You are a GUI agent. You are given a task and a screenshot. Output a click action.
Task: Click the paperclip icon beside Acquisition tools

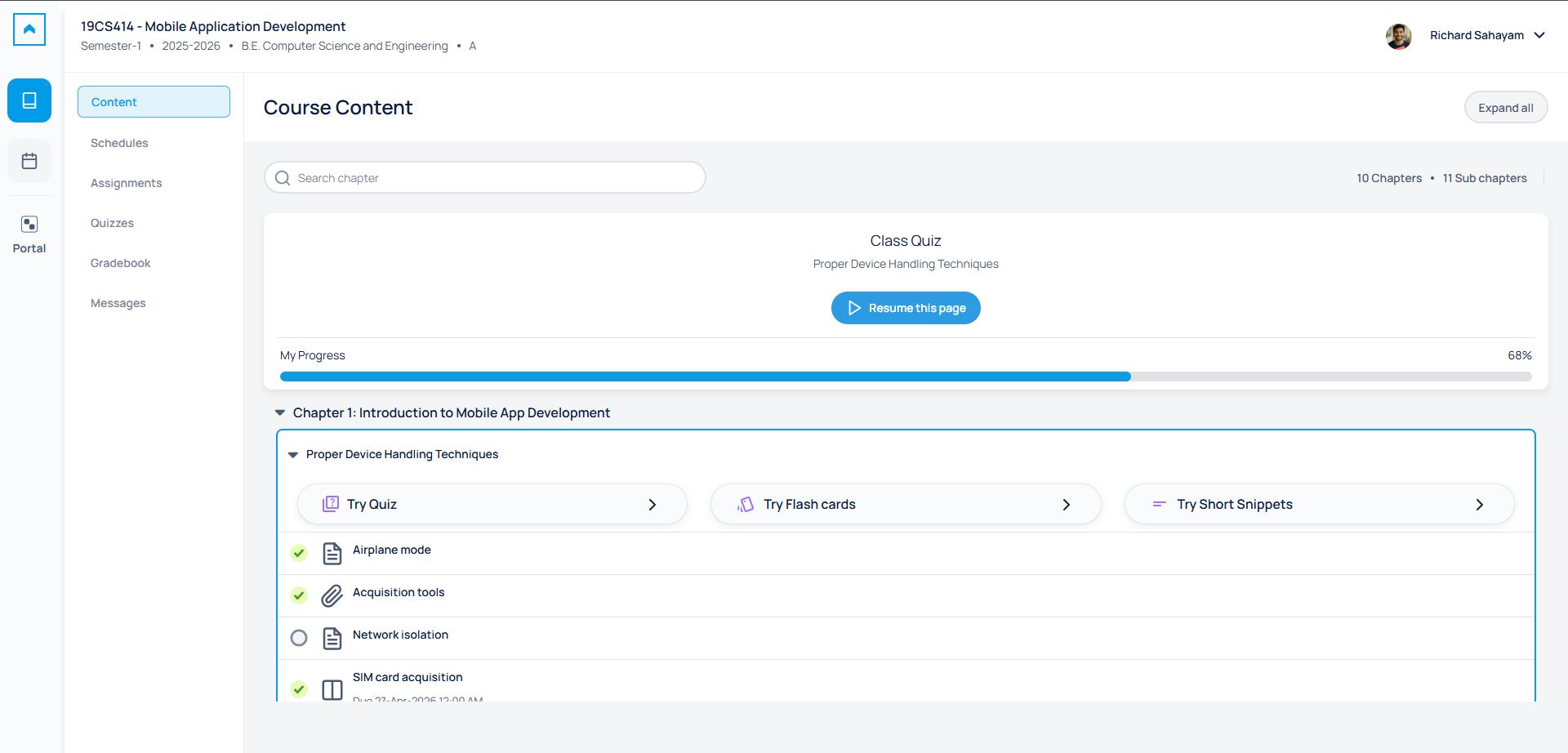click(332, 595)
